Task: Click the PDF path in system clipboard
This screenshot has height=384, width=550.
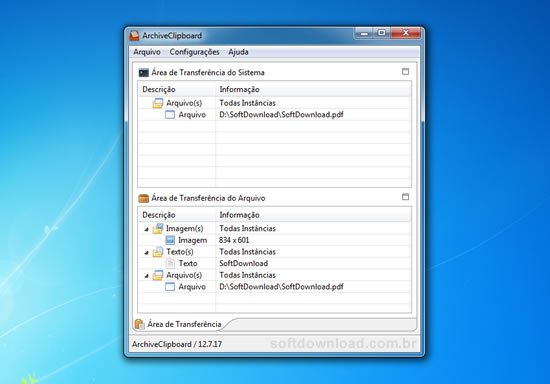Action: (x=281, y=115)
